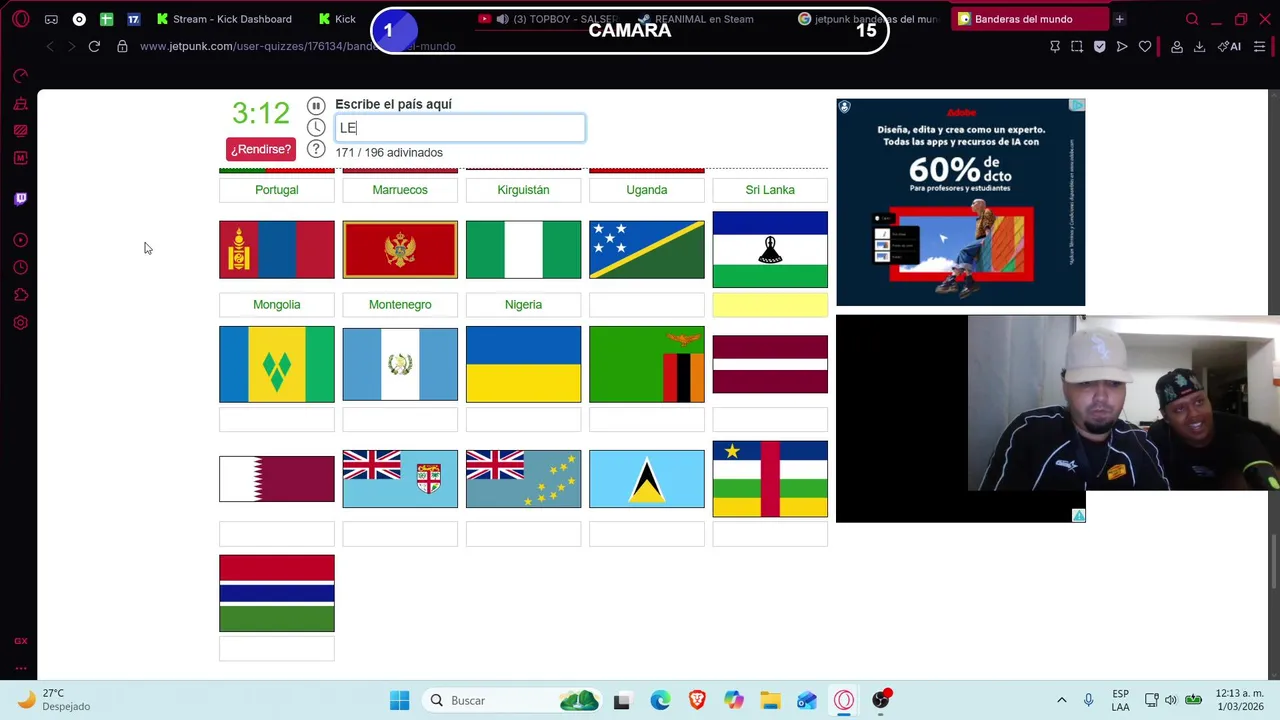Screen dimensions: 1280x720
Task: Click the Nigeria label
Action: [523, 304]
